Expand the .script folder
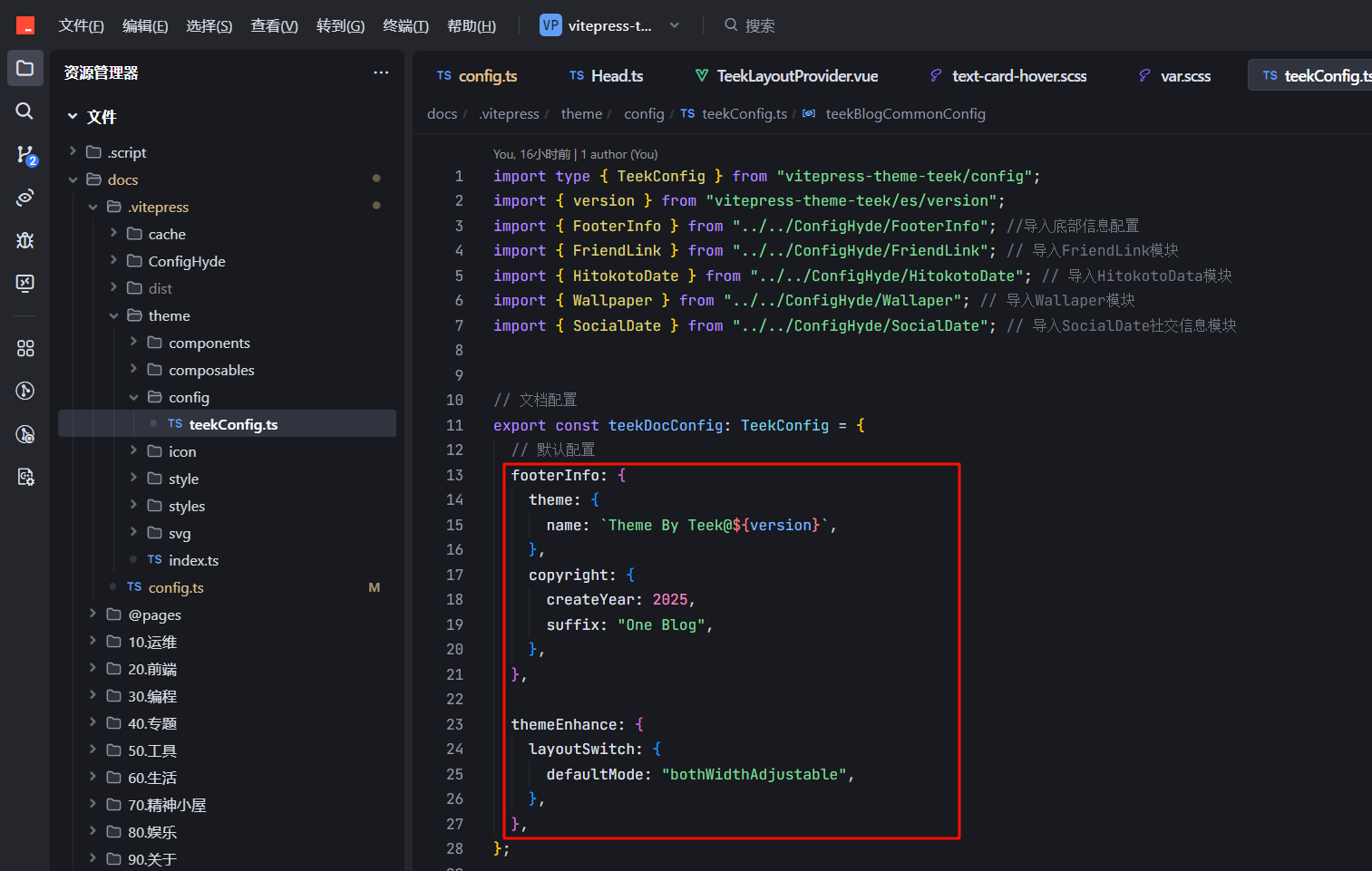The height and width of the screenshot is (871, 1372). pos(73,151)
